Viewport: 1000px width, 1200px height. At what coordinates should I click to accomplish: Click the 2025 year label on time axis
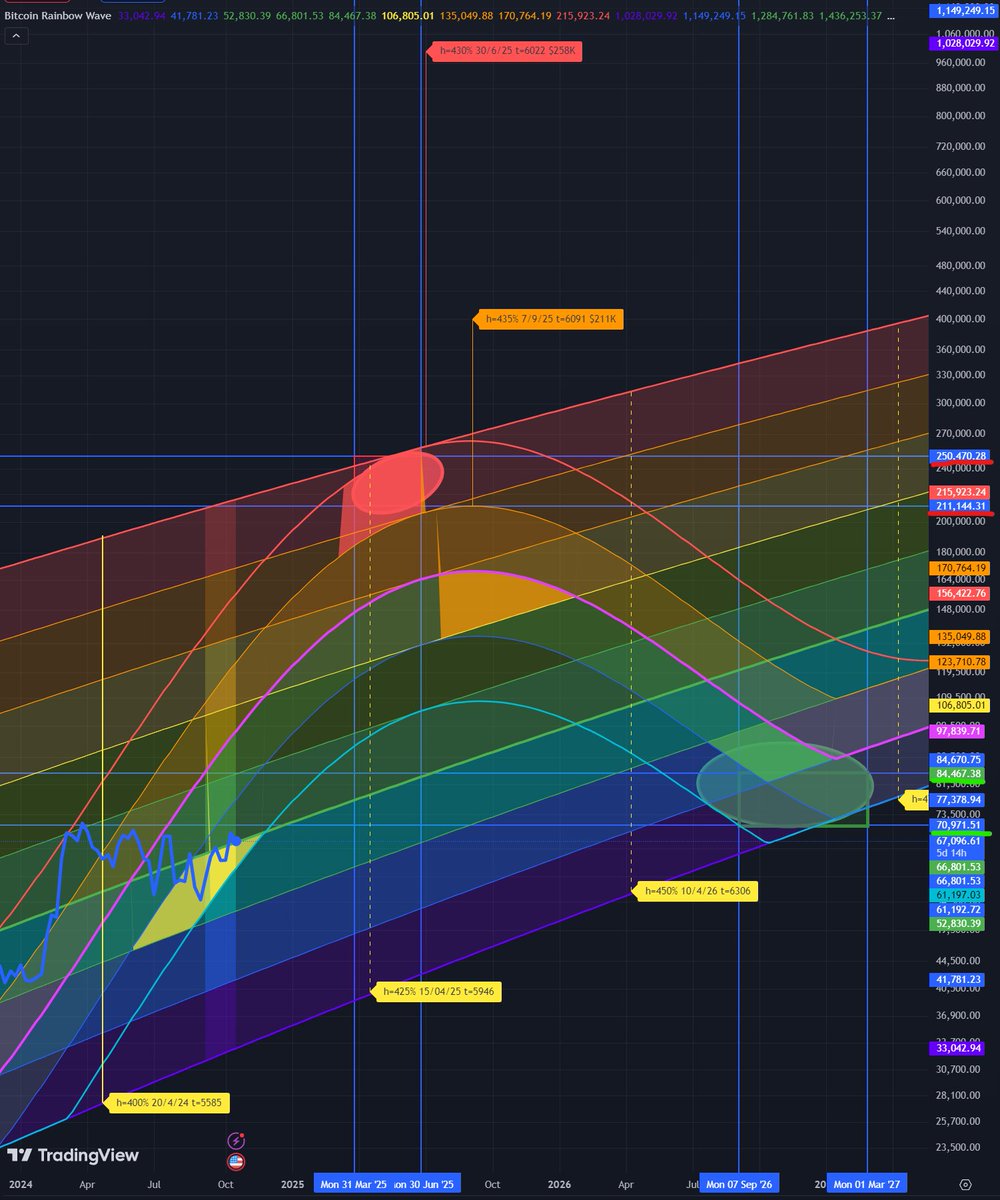coord(292,1184)
